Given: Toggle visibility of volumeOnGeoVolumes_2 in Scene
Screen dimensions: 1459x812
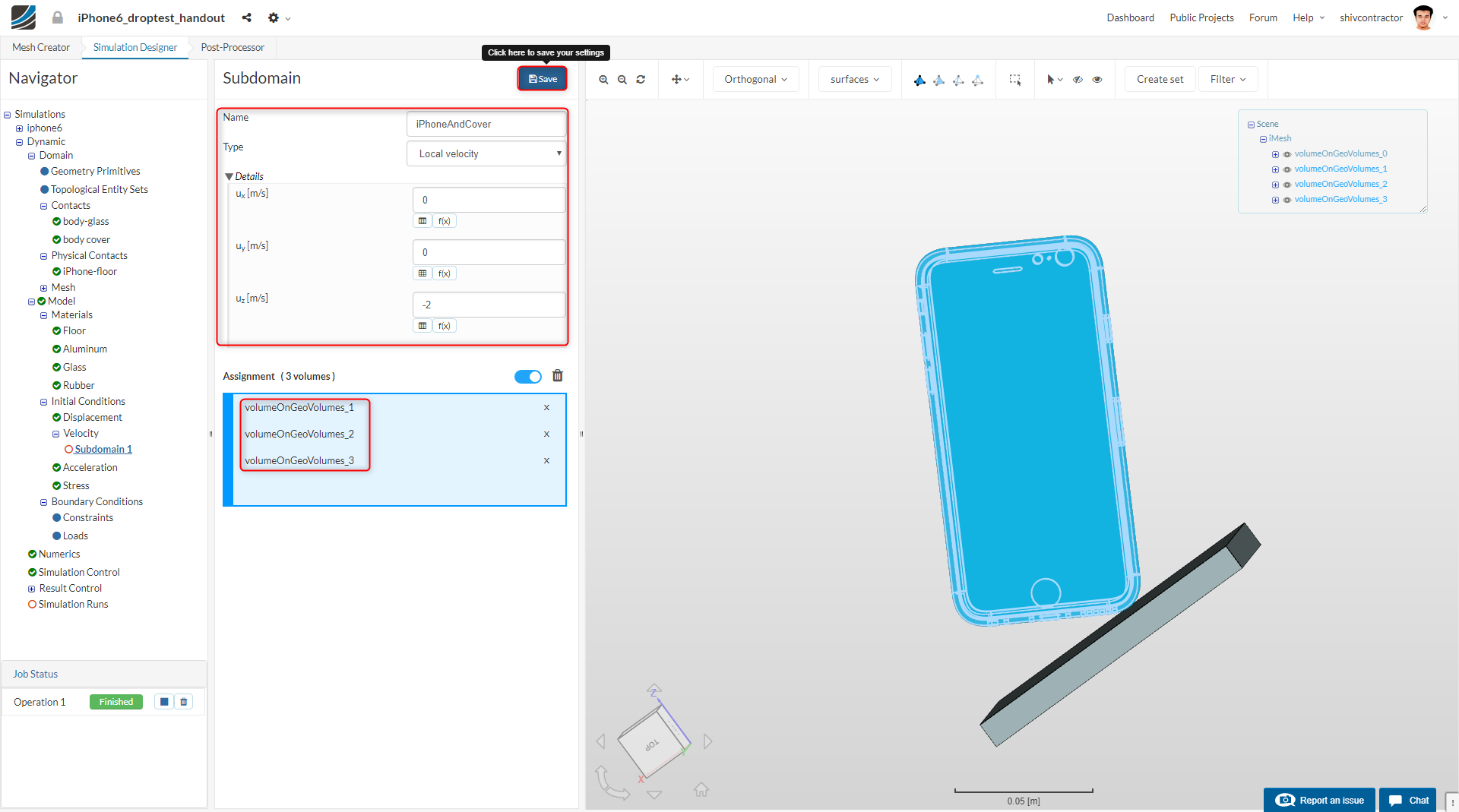Looking at the screenshot, I should tap(1287, 185).
